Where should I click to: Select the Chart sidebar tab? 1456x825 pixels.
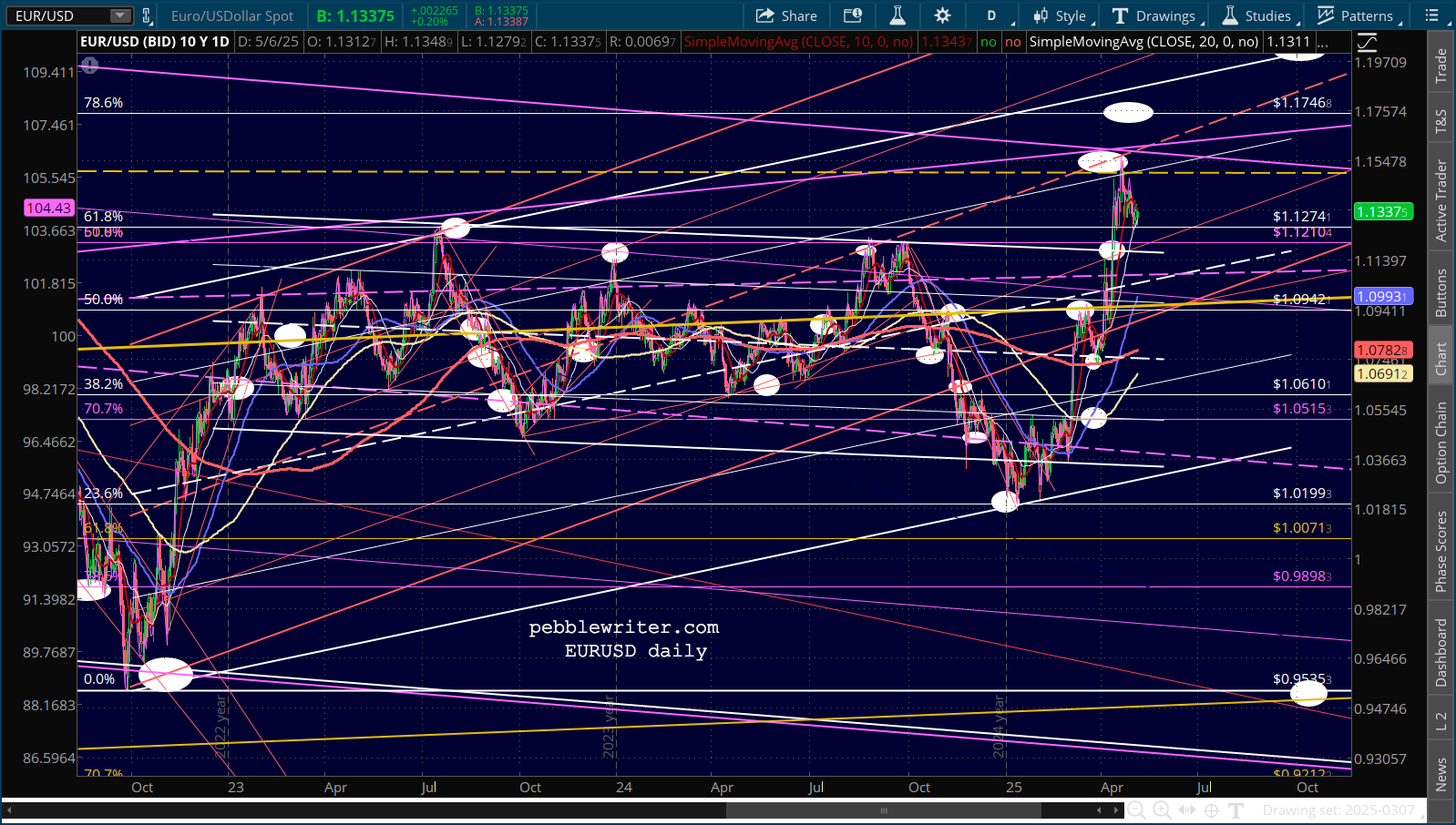[x=1441, y=358]
